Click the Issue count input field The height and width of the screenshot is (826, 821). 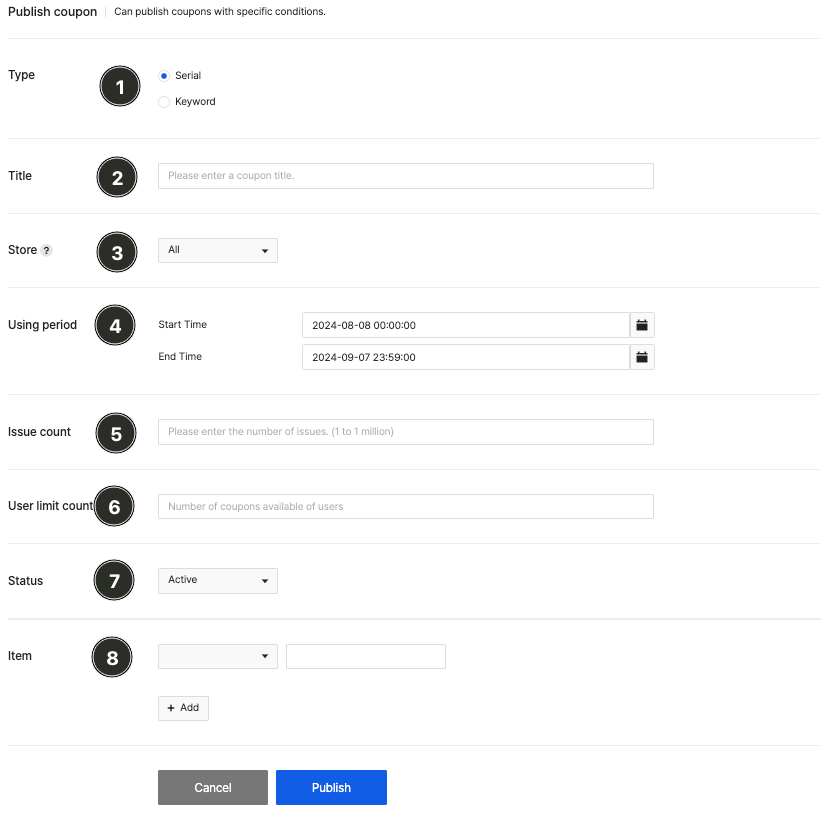point(405,432)
